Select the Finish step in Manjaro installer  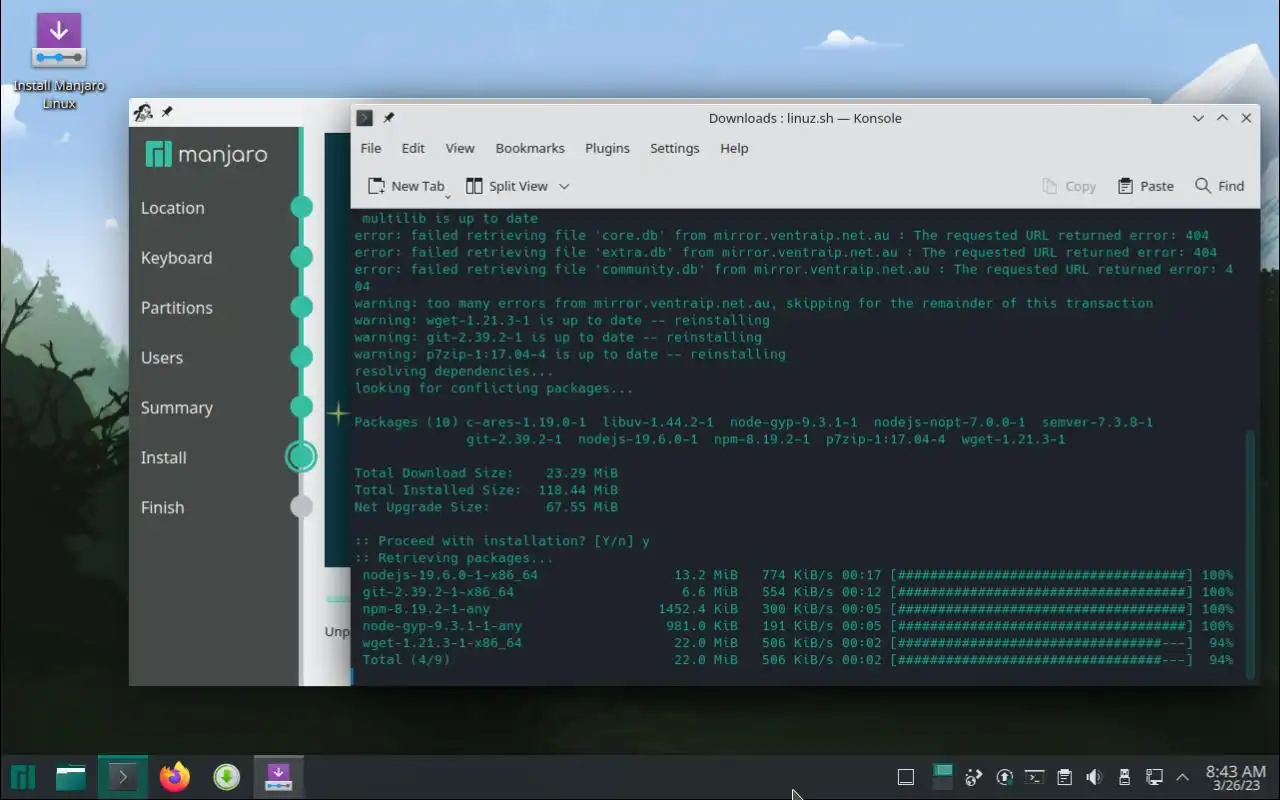pos(162,508)
